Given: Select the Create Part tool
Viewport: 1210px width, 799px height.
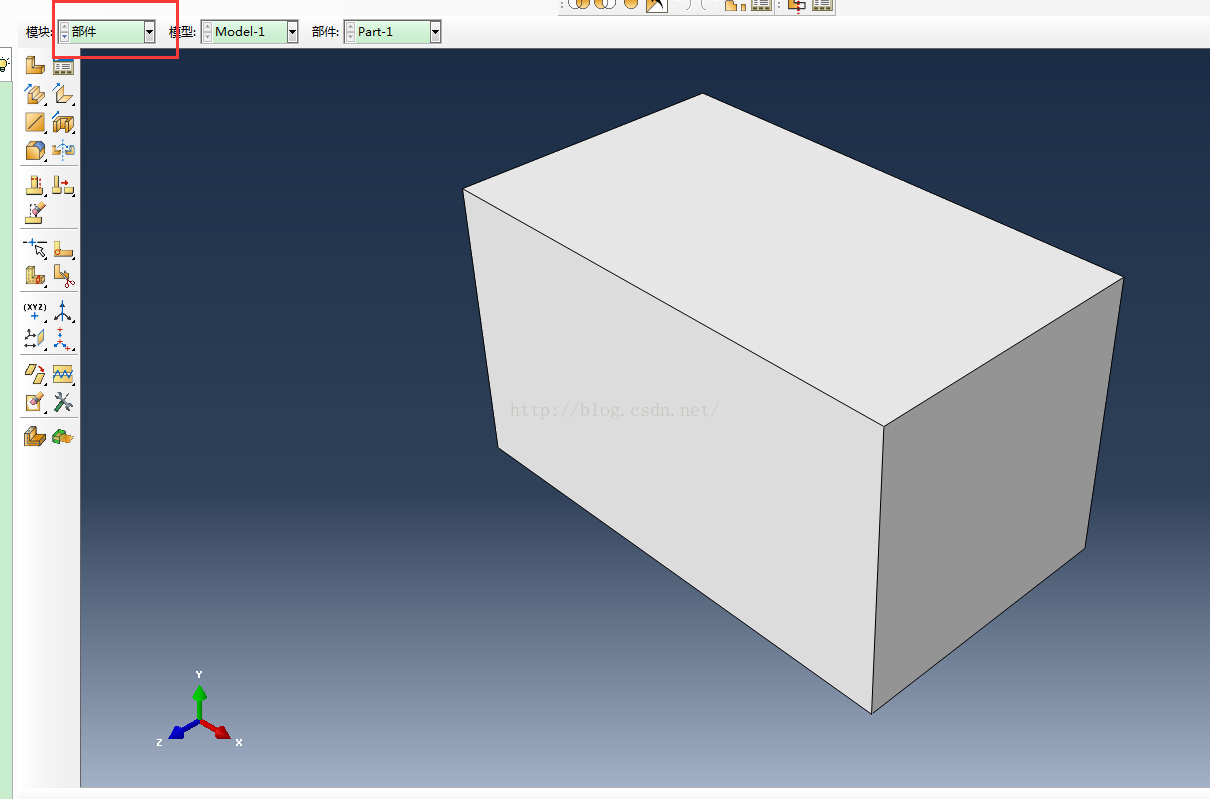Looking at the screenshot, I should pos(34,67).
